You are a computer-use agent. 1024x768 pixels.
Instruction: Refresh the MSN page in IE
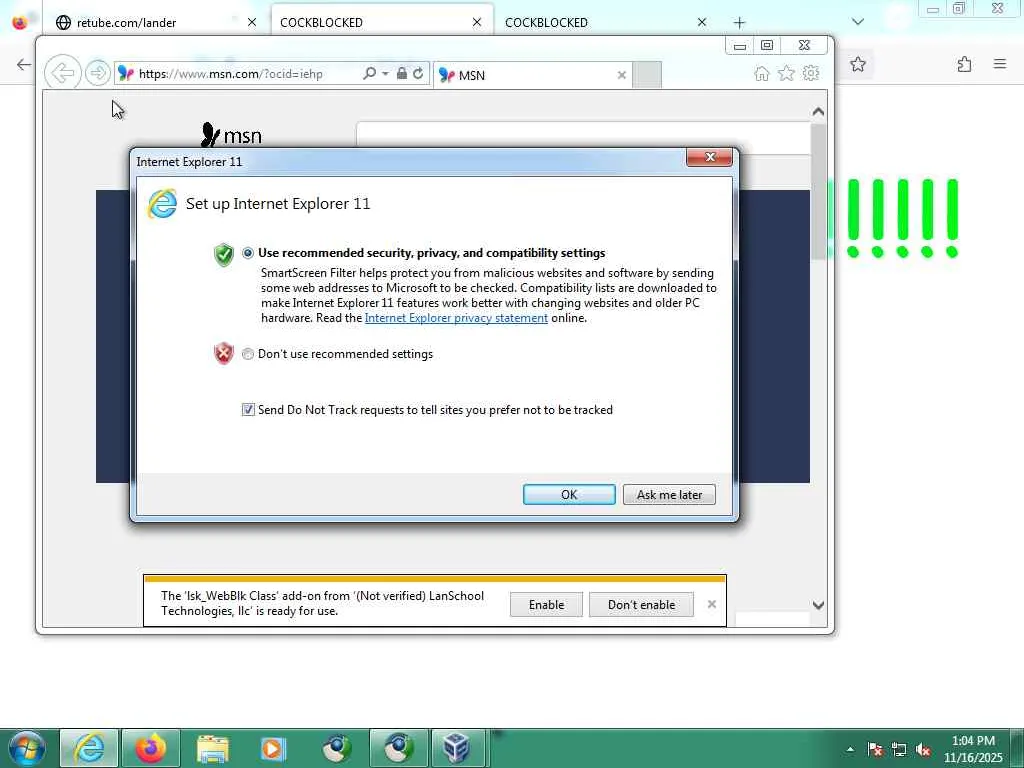pyautogui.click(x=418, y=73)
